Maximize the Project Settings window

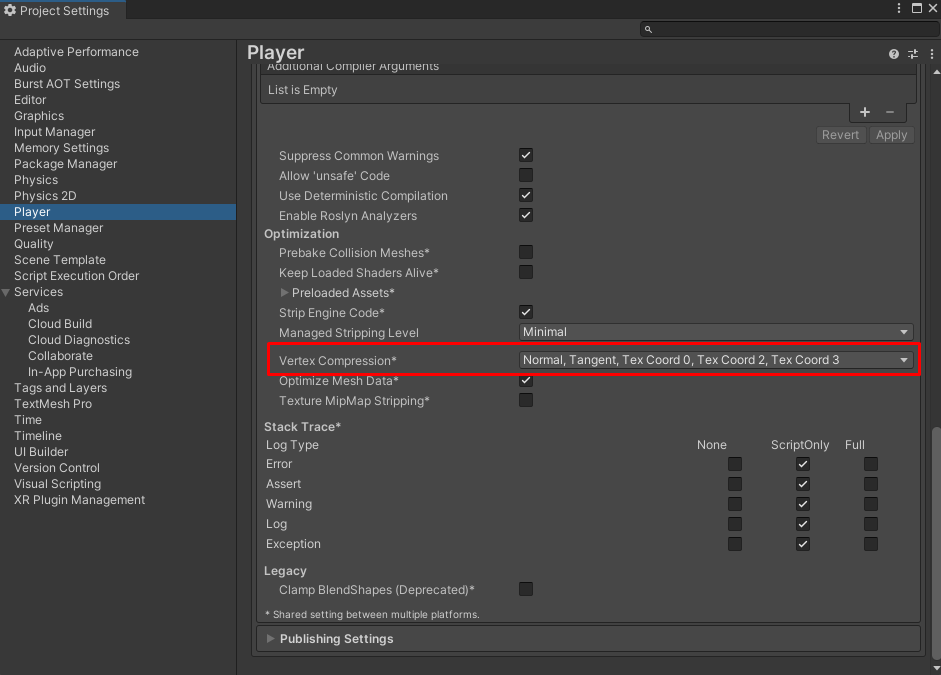click(917, 8)
